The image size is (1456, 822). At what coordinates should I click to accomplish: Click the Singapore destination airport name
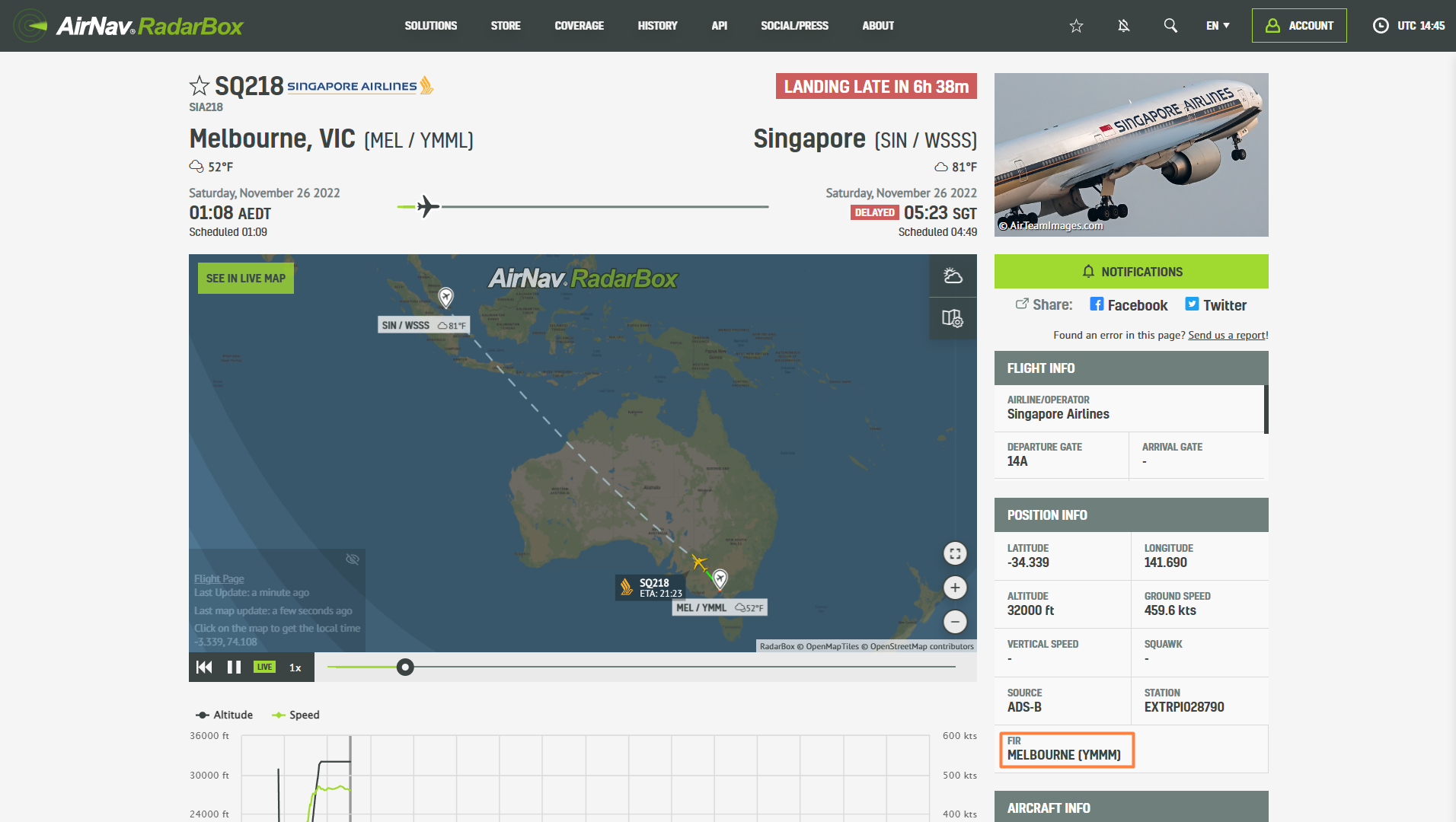(x=809, y=139)
